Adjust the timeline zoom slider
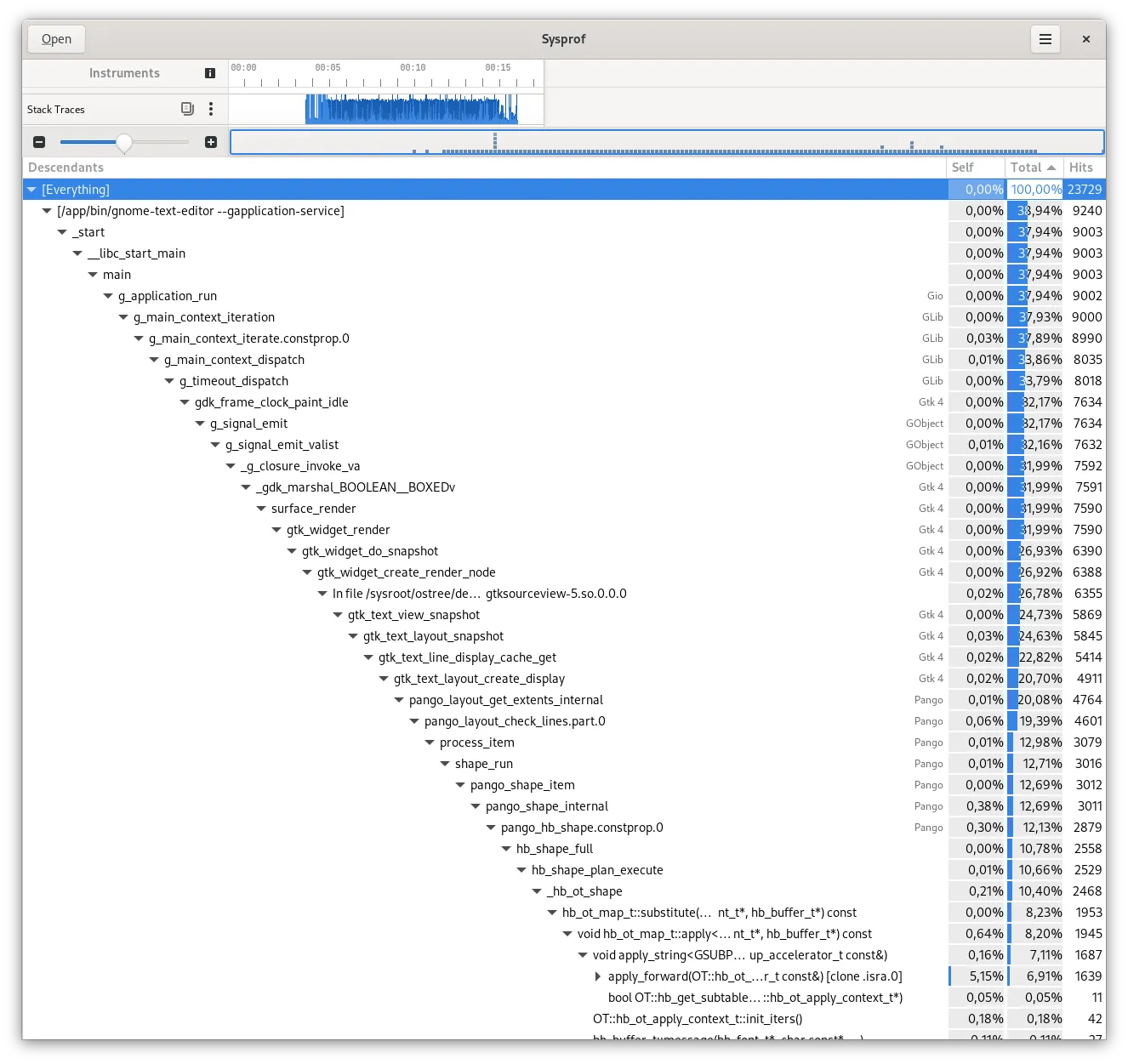Image resolution: width=1128 pixels, height=1064 pixels. (124, 142)
